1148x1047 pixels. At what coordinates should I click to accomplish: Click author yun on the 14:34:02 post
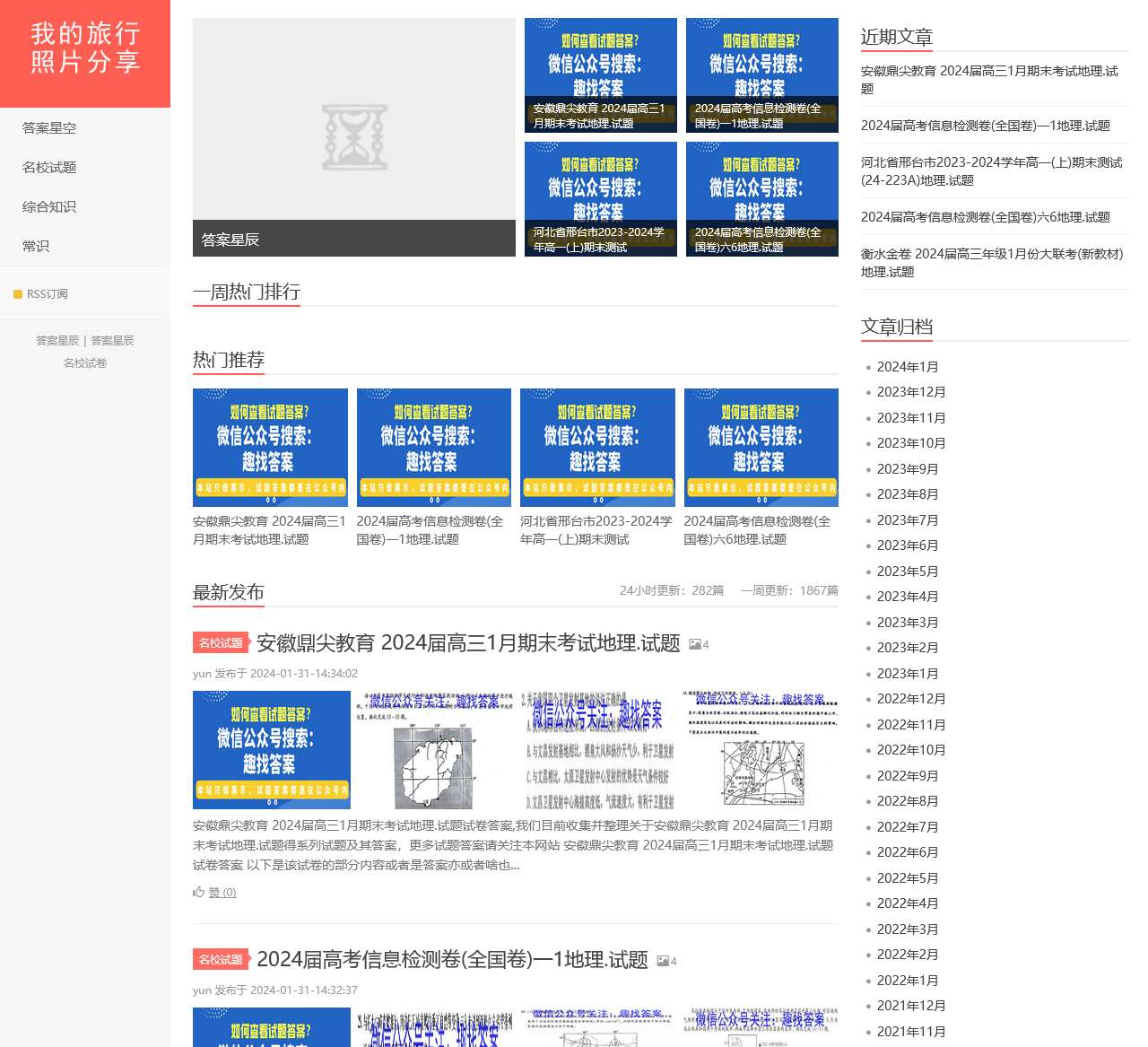pyautogui.click(x=202, y=674)
